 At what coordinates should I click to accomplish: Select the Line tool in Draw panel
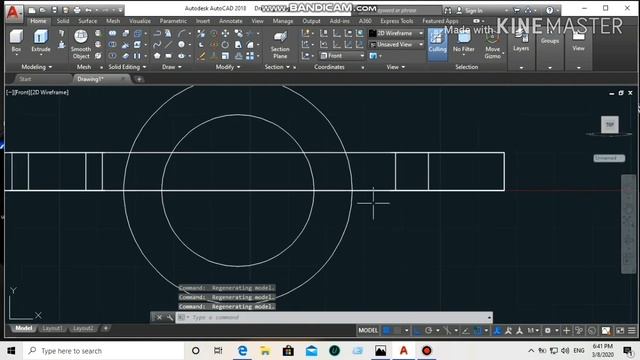pos(168,44)
